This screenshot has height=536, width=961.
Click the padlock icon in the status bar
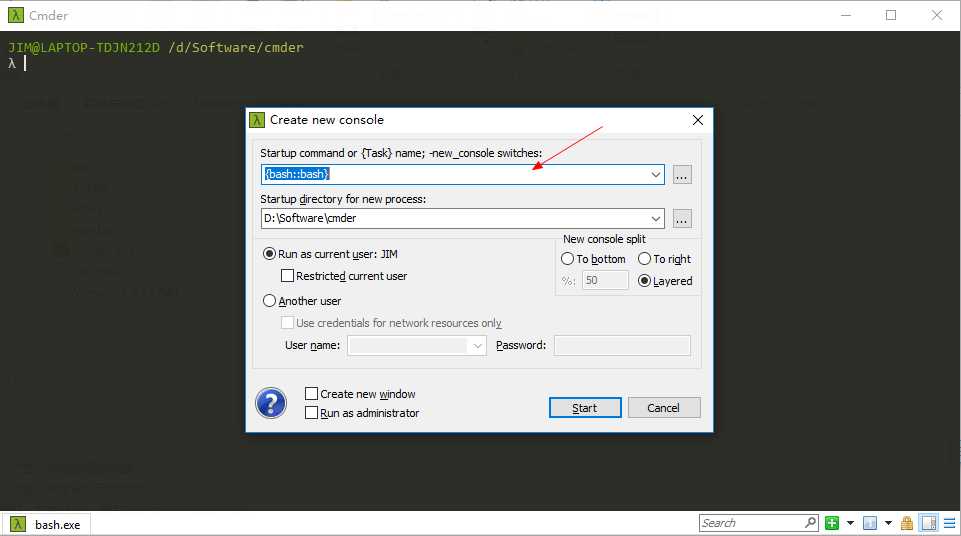907,523
